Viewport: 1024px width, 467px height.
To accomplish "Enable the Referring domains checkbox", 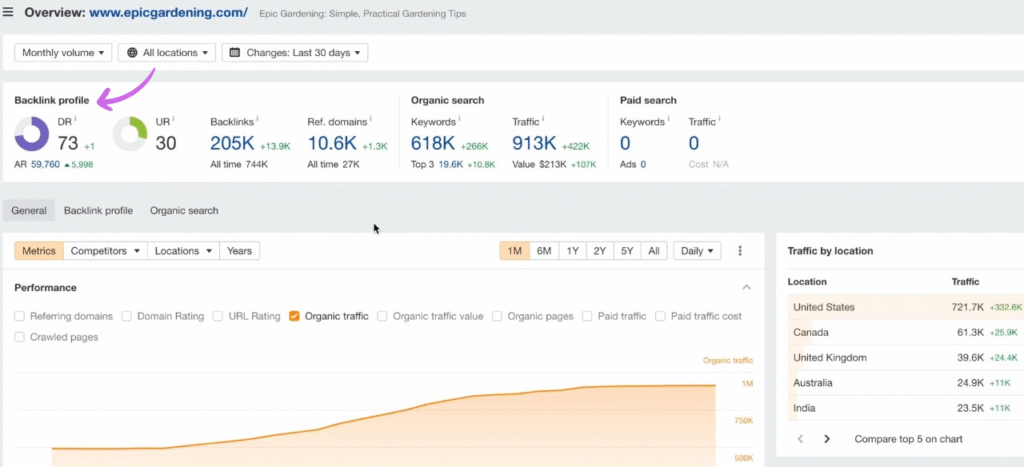I will pos(21,316).
